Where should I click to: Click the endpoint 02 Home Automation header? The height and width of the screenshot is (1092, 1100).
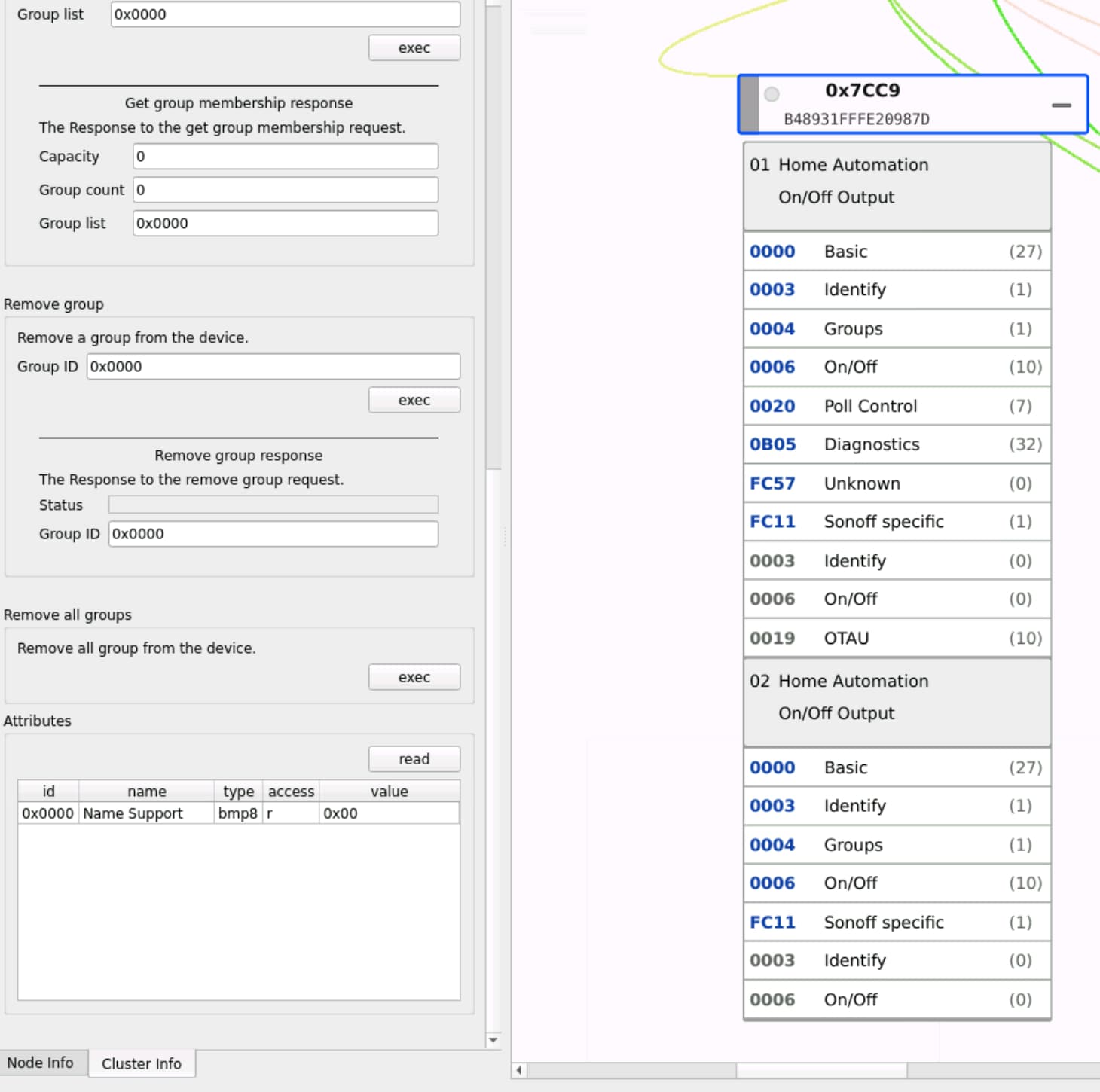click(x=896, y=697)
